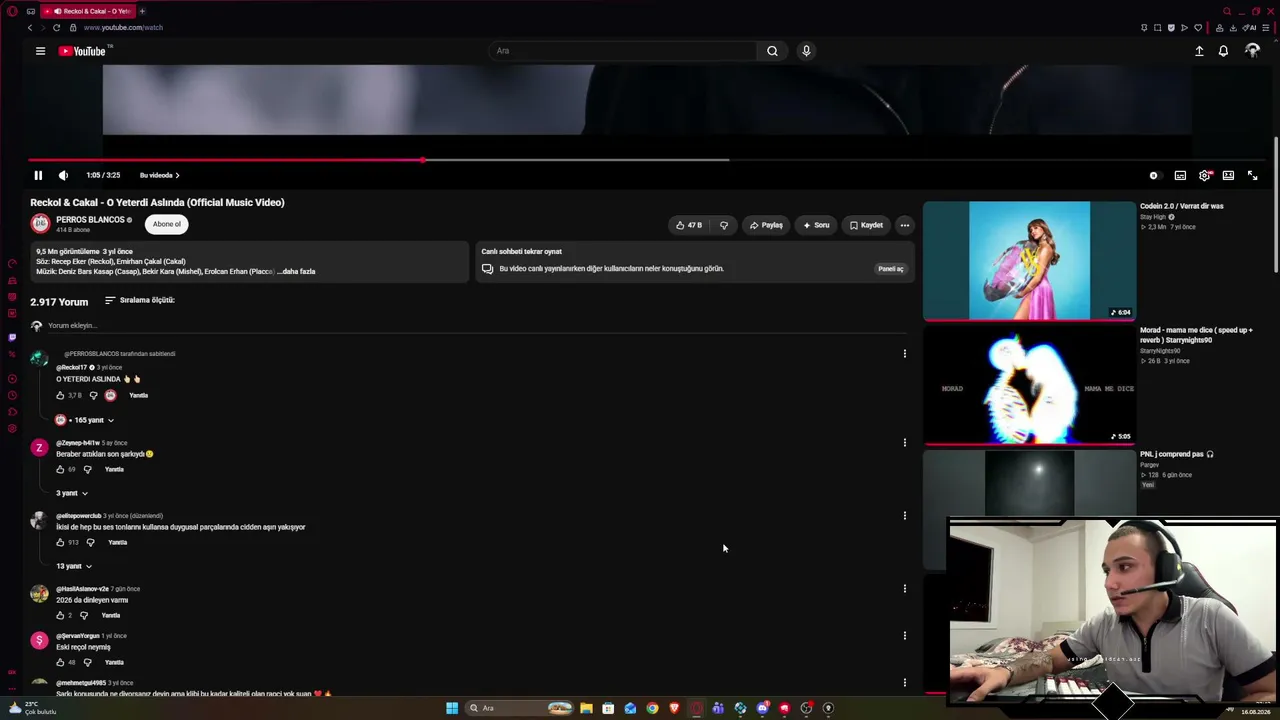This screenshot has height=720, width=1280.
Task: Open options for the @Zeynep-h4l1w comment
Action: 905,442
